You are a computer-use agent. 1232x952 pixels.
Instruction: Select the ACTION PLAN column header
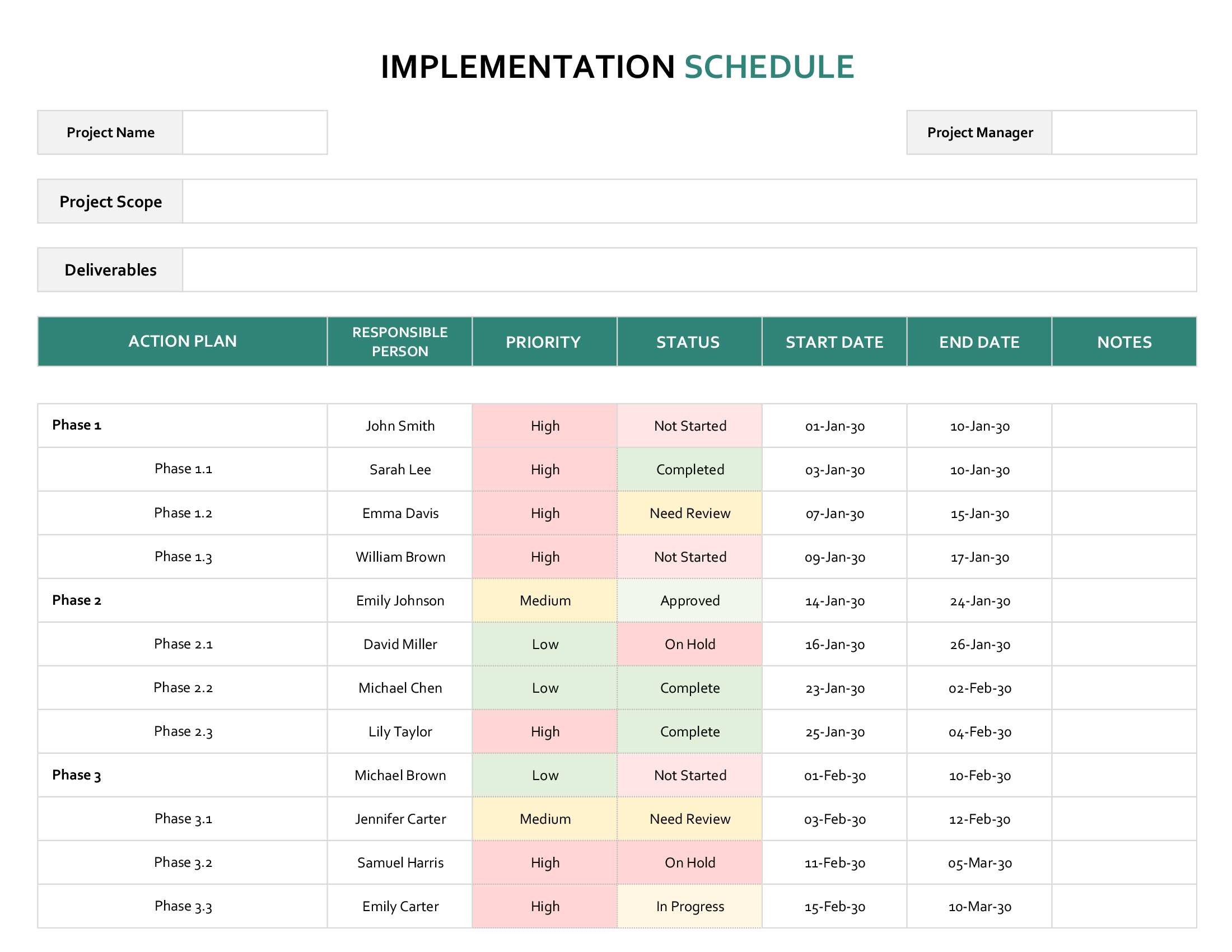point(182,341)
